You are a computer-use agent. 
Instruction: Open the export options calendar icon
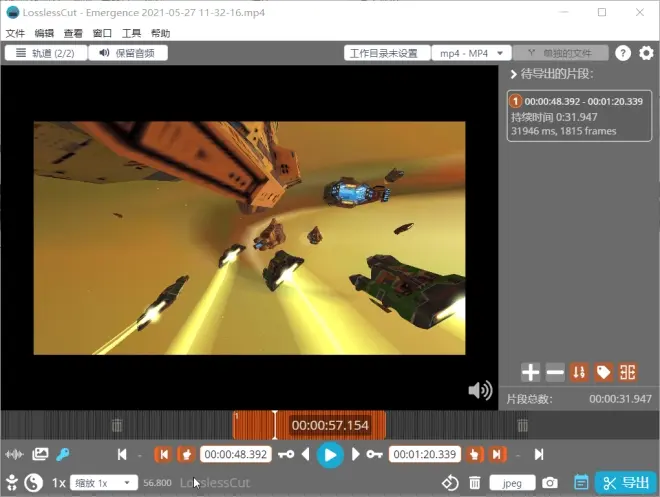581,482
